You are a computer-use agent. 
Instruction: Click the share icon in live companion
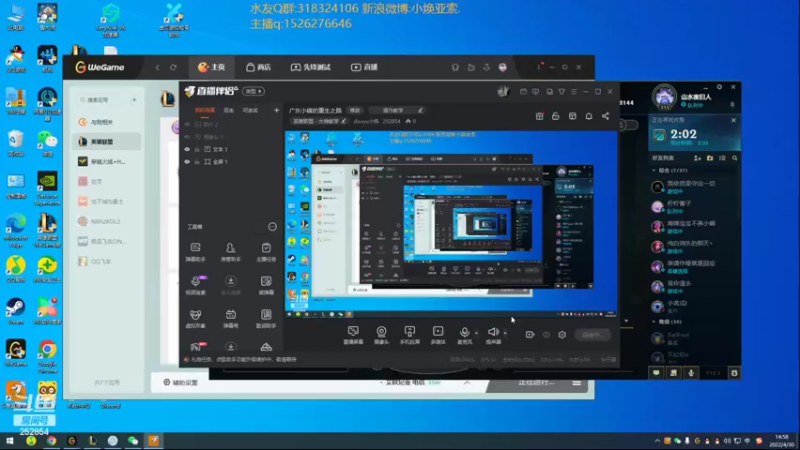605,116
